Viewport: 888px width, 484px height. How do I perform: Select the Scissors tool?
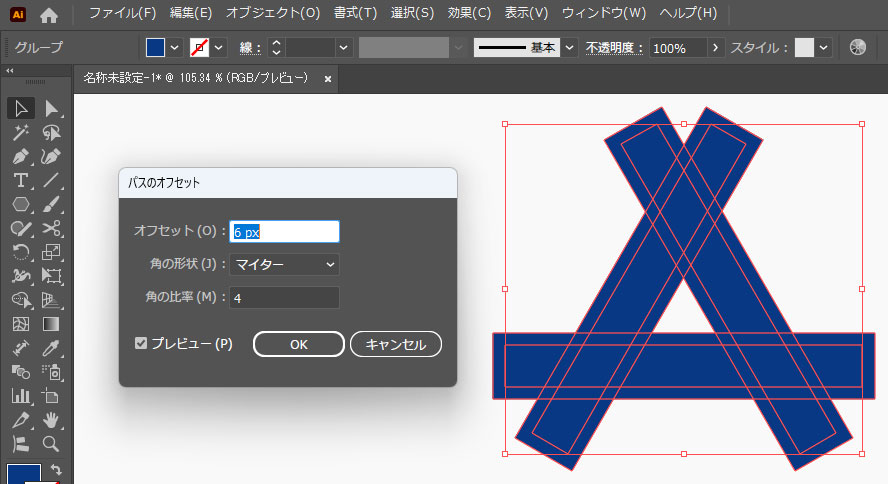pyautogui.click(x=51, y=229)
